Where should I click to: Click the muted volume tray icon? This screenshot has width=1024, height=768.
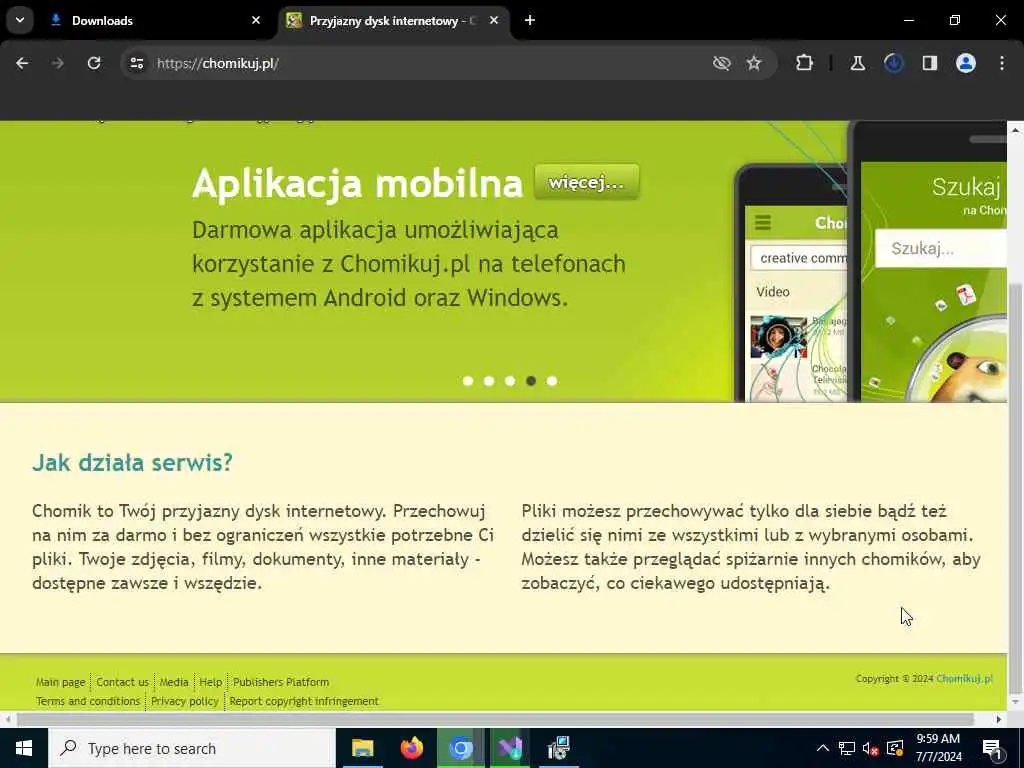tap(871, 748)
